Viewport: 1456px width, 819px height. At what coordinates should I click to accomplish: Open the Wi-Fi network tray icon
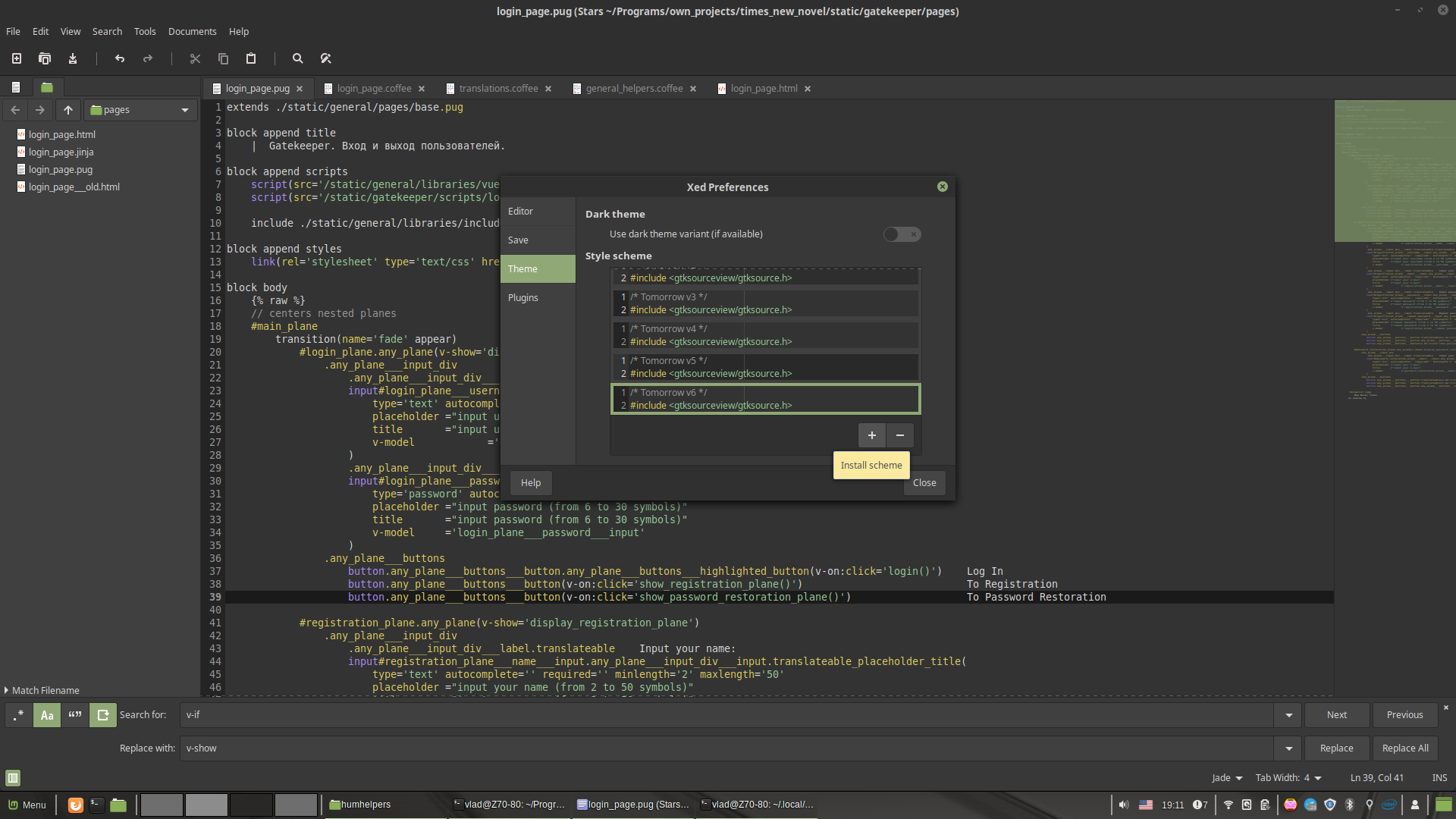(x=1228, y=805)
